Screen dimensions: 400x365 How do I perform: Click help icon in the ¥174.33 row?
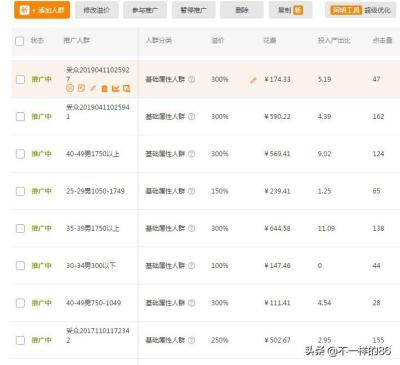[192, 79]
